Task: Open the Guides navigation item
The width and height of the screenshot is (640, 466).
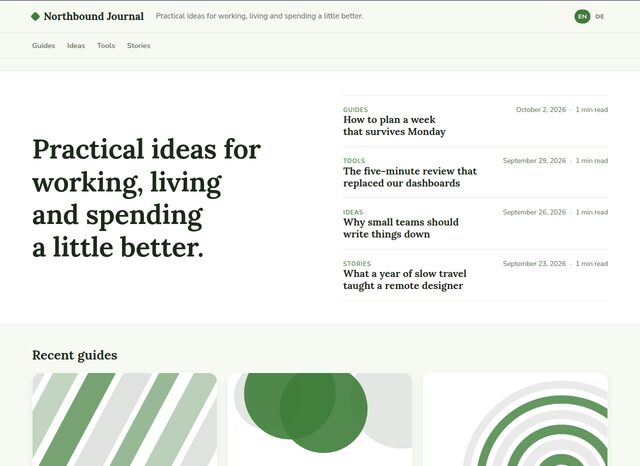Action: point(44,46)
